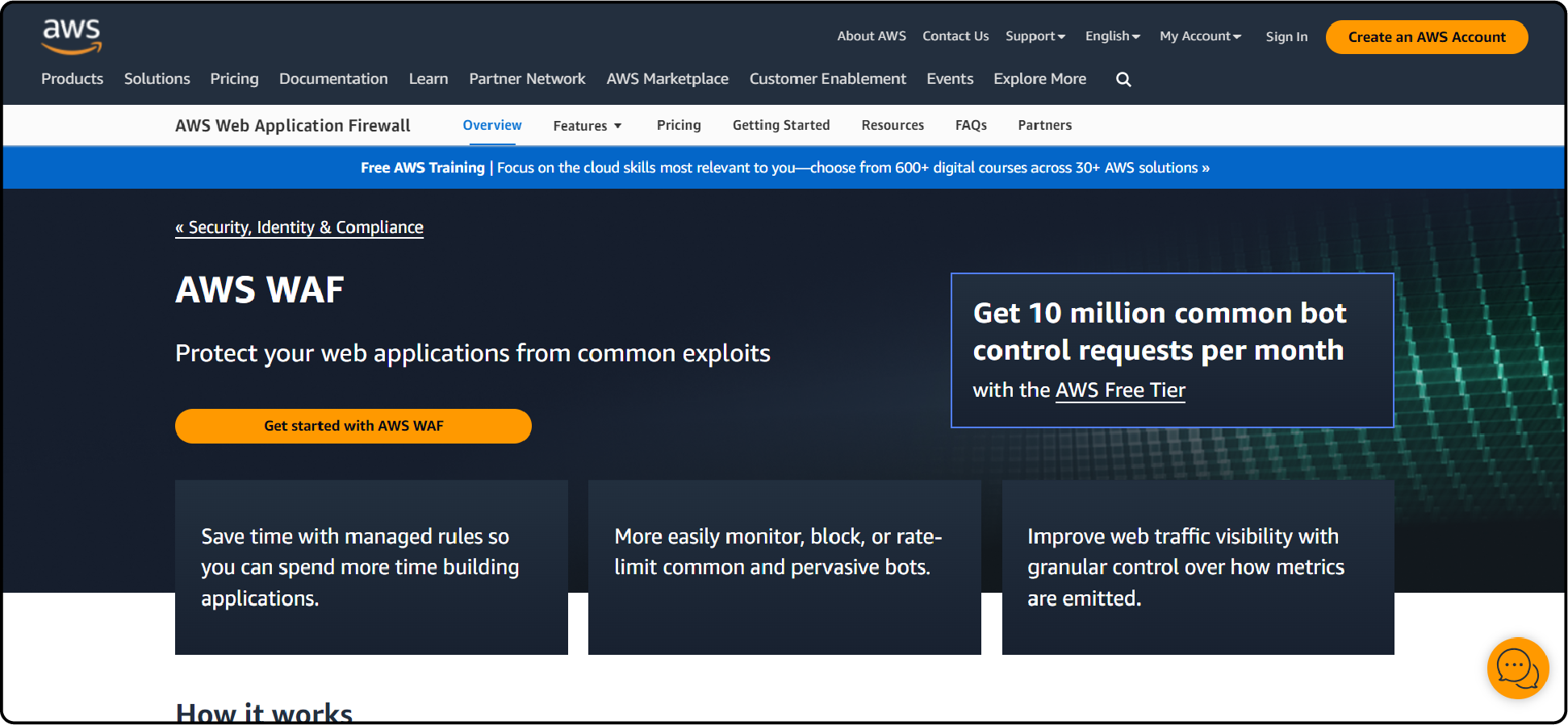This screenshot has width=1568, height=725.
Task: Click the monitor, block, rate-limit bots card
Action: (x=784, y=568)
